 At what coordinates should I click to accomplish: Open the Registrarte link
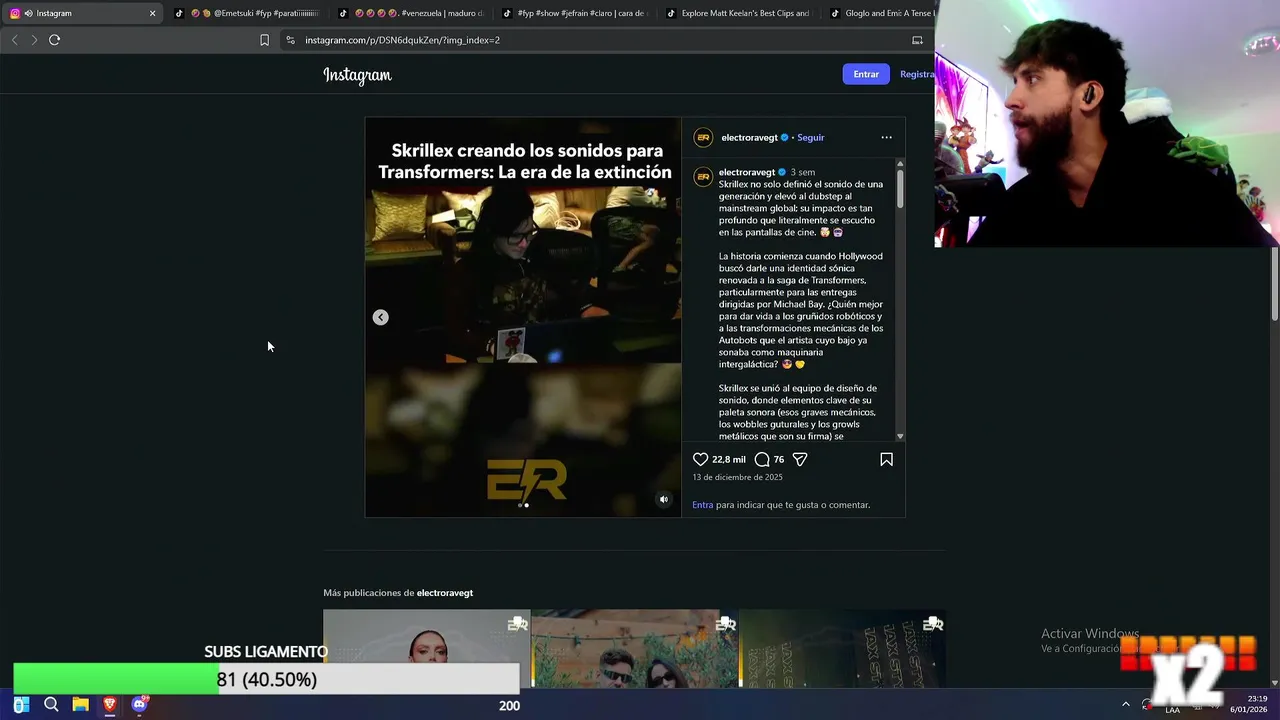coord(917,74)
